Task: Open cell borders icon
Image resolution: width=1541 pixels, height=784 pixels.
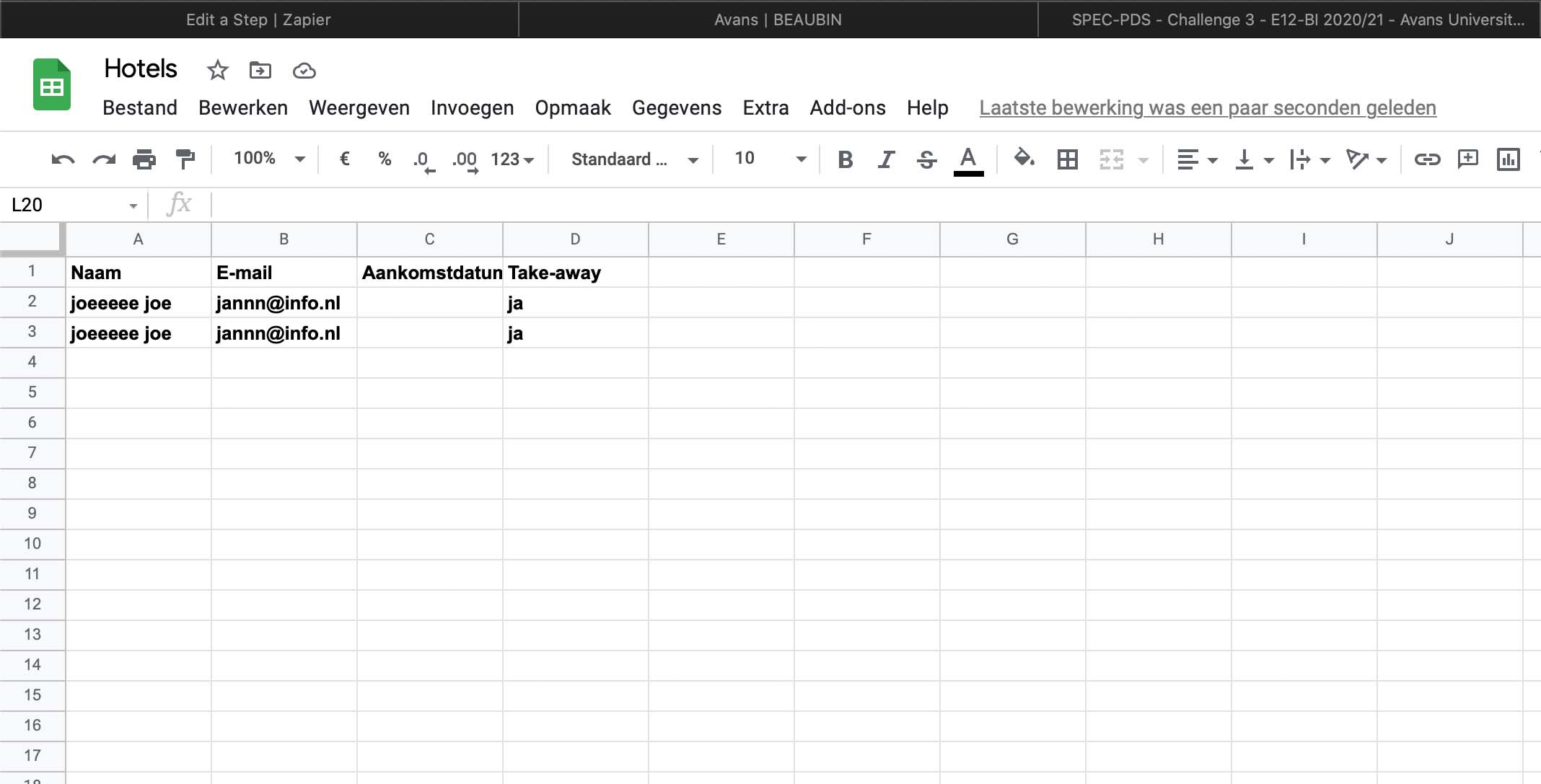Action: 1067,159
